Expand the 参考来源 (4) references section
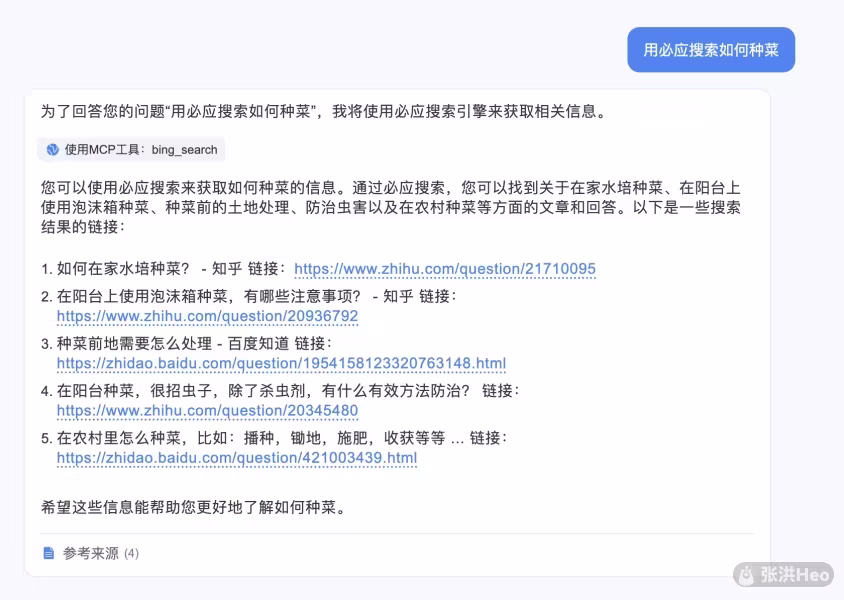844x600 pixels. click(x=90, y=553)
